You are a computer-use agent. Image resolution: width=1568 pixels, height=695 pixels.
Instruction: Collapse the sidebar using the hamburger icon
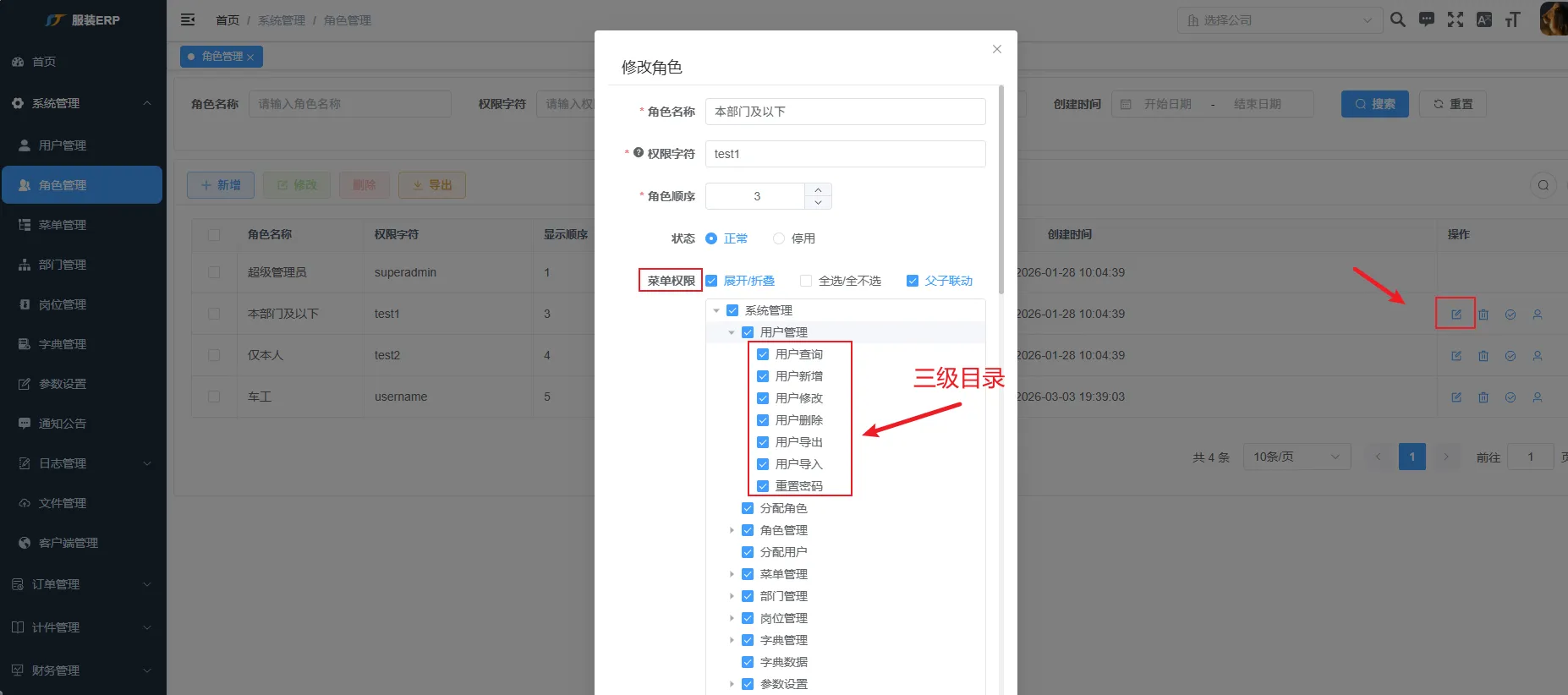tap(188, 19)
